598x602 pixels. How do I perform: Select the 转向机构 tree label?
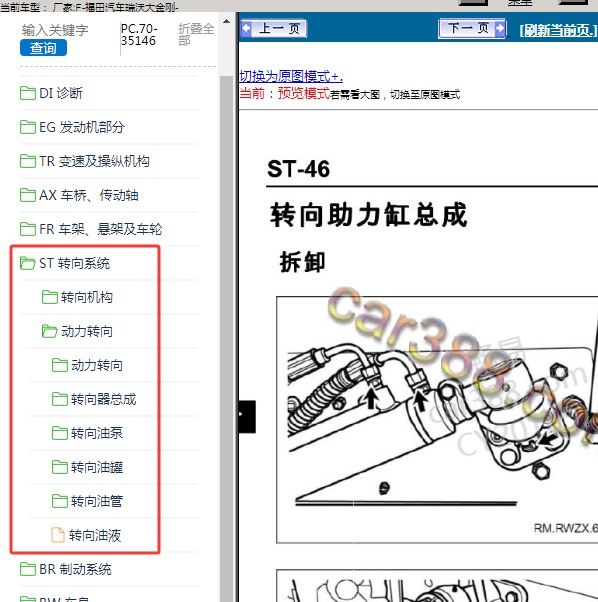click(x=87, y=297)
